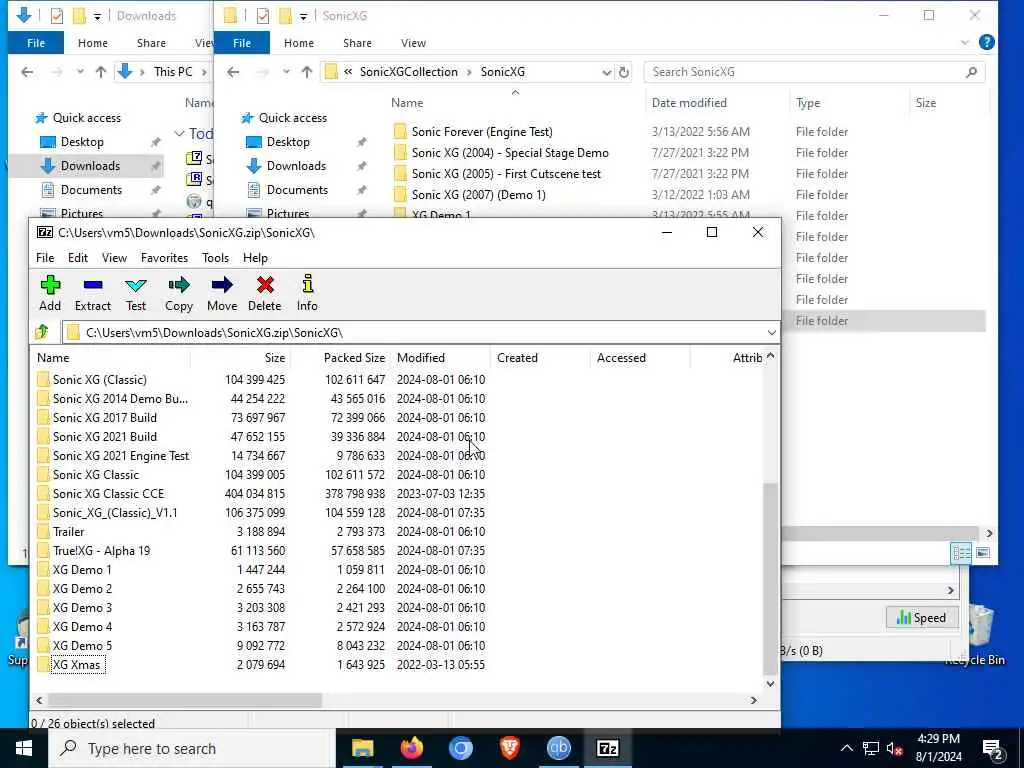This screenshot has width=1024, height=768.
Task: Sort 7-Zip list by Name column
Action: click(x=111, y=358)
